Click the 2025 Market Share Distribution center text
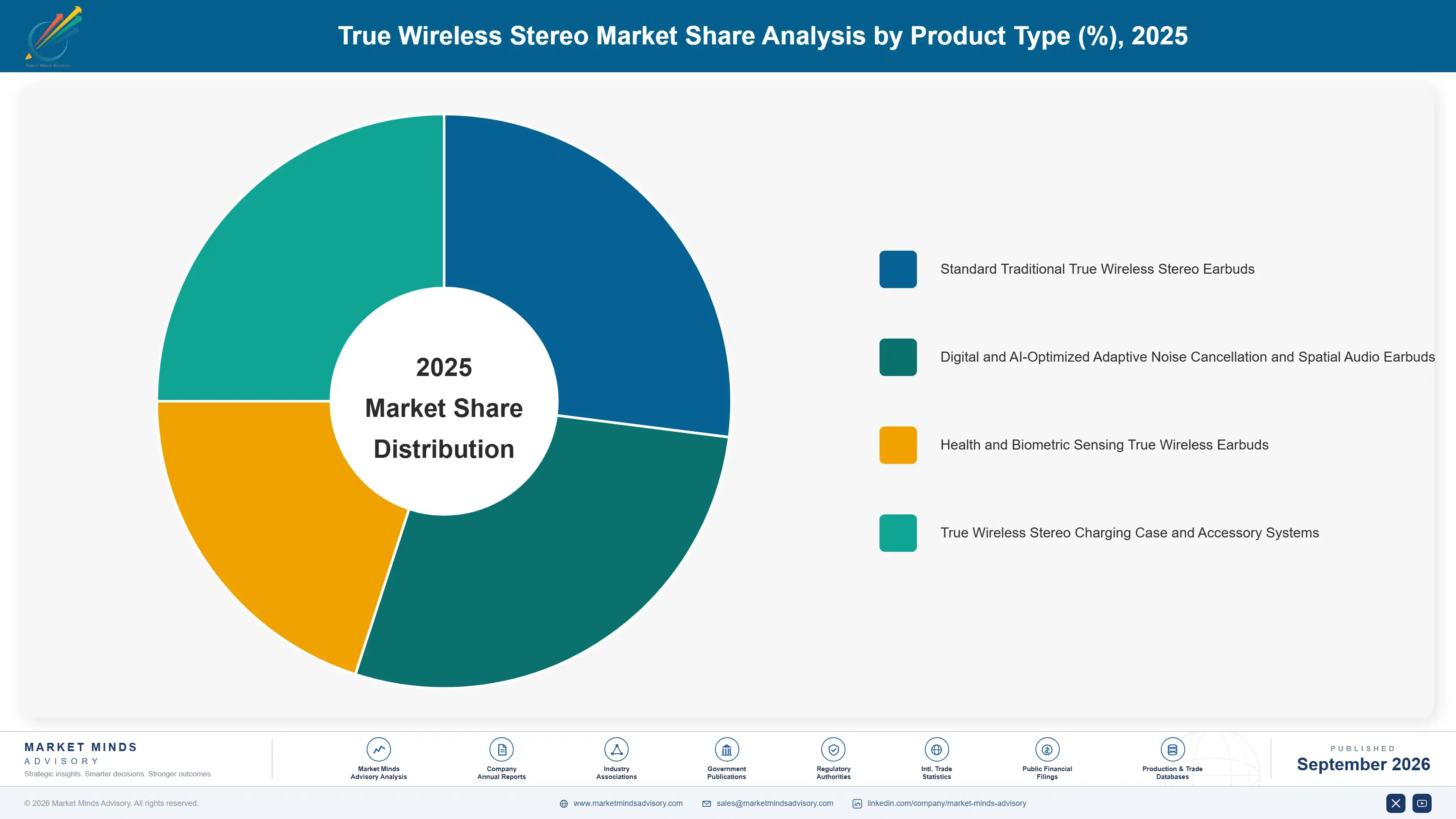1456x819 pixels. coord(444,408)
